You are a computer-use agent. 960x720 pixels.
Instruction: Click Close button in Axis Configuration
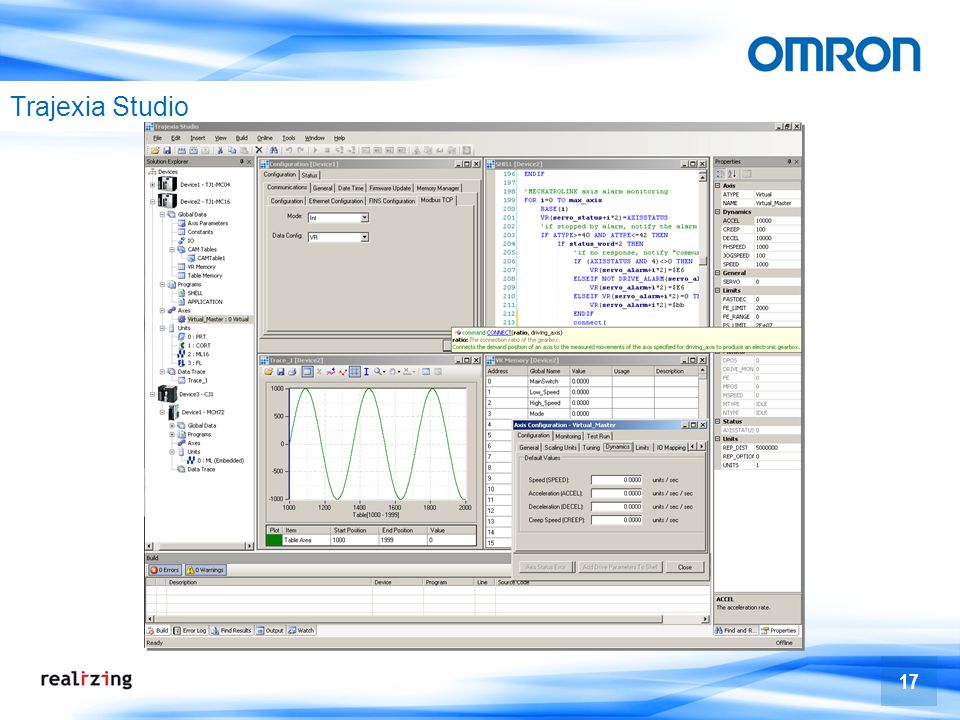685,567
